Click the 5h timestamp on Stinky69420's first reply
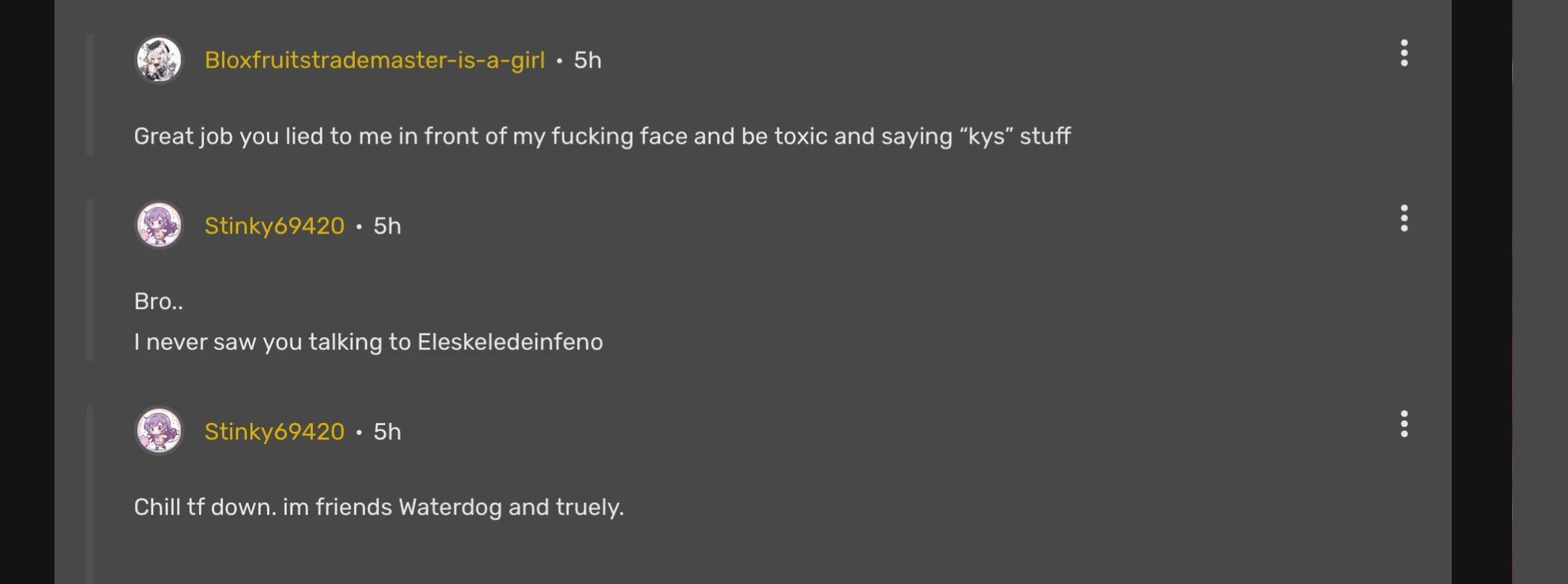 tap(387, 226)
